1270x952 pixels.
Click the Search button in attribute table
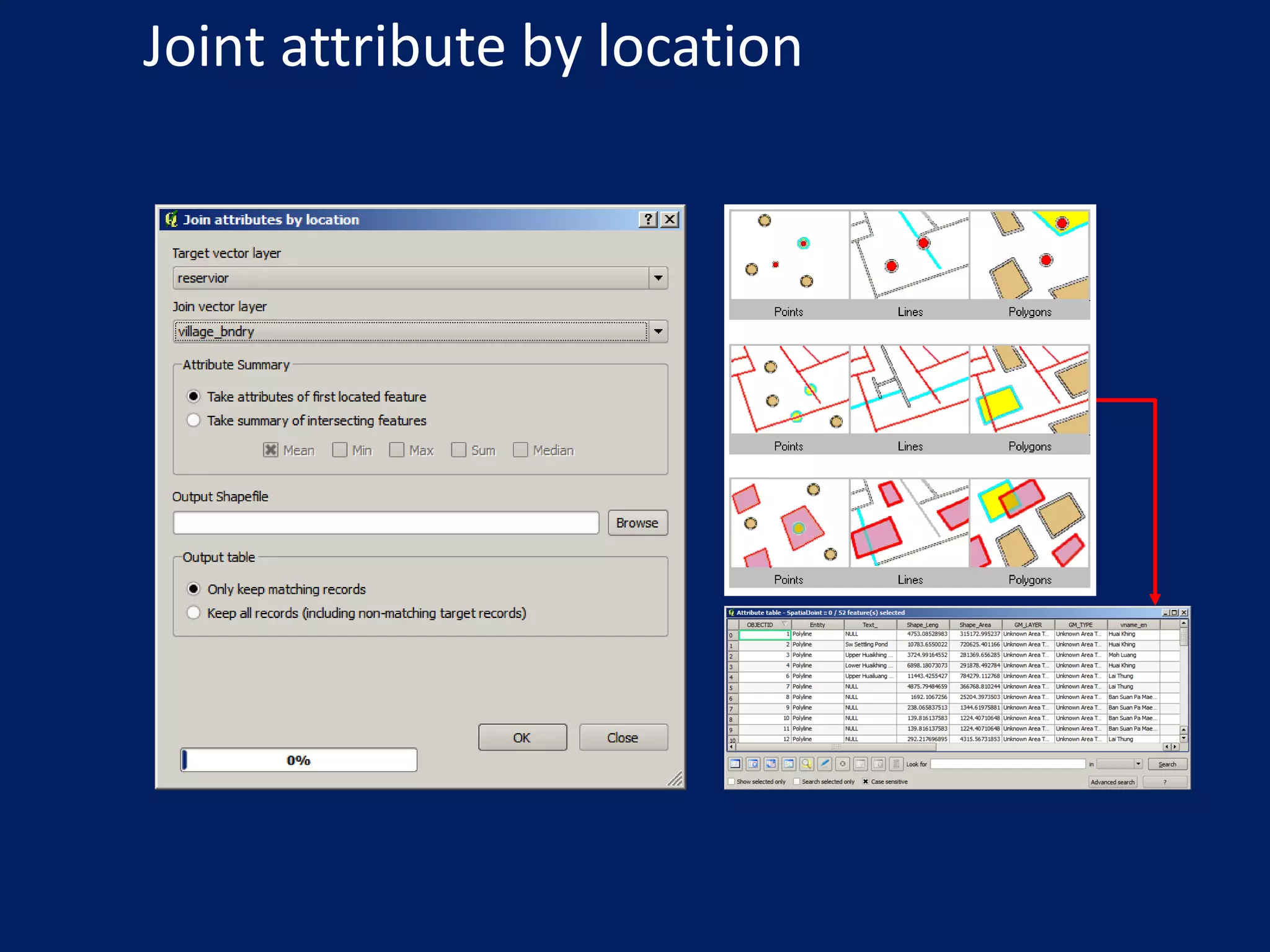pyautogui.click(x=1168, y=764)
